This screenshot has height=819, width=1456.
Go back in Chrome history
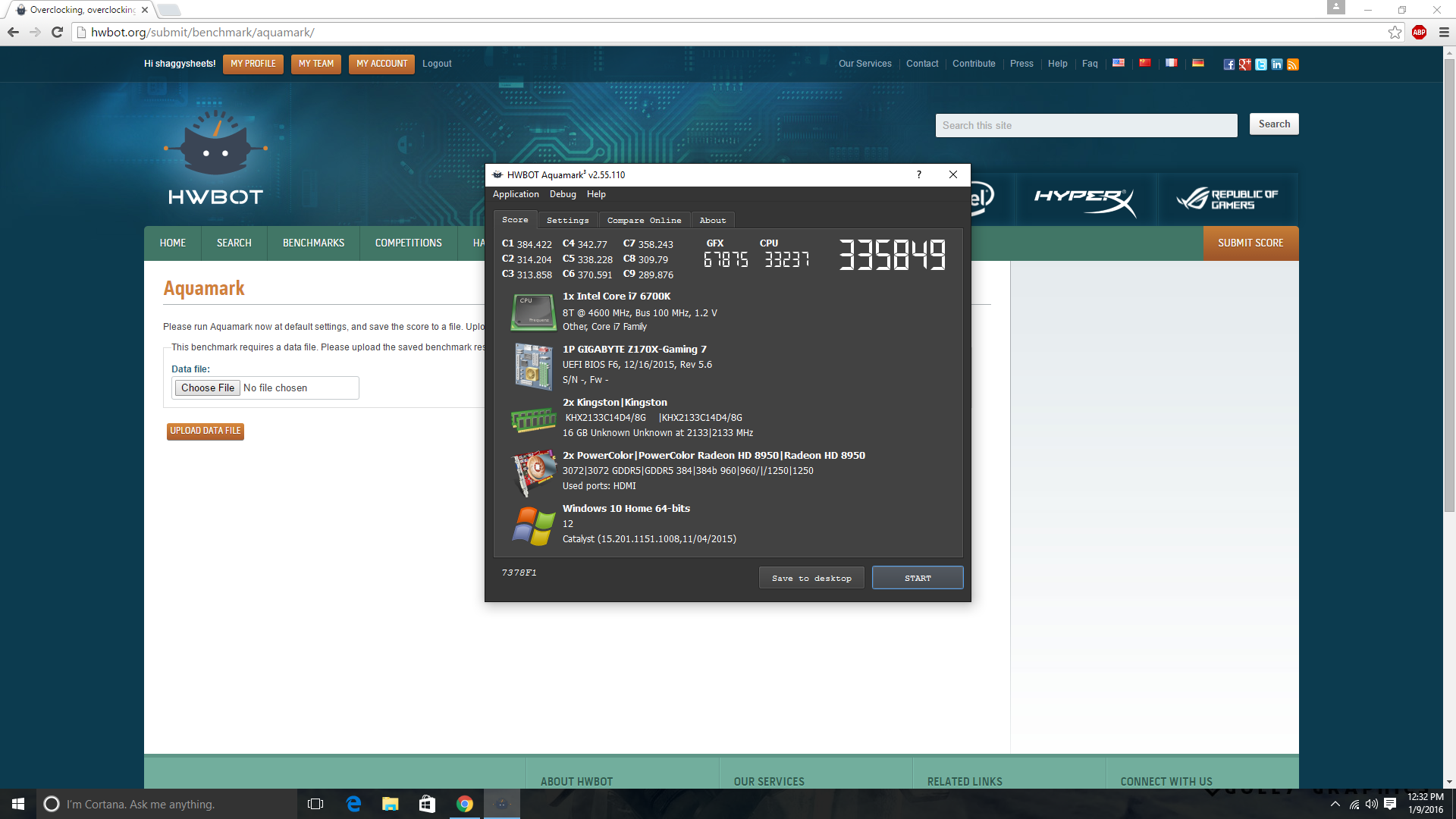pyautogui.click(x=13, y=32)
